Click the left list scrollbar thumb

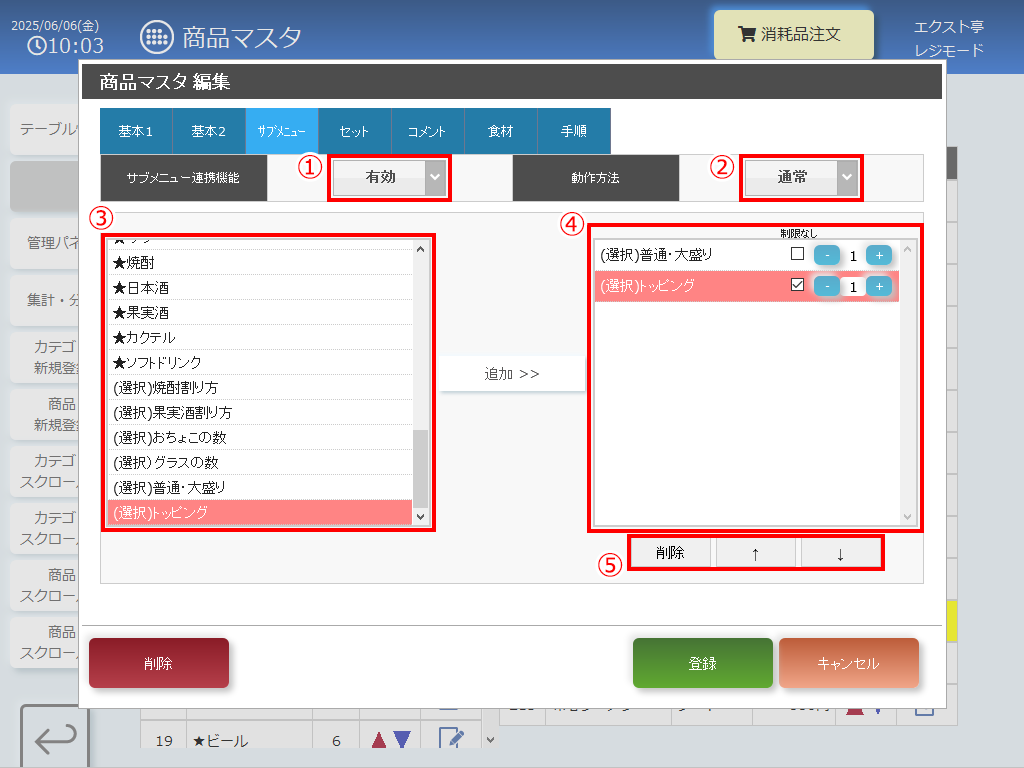click(x=421, y=468)
